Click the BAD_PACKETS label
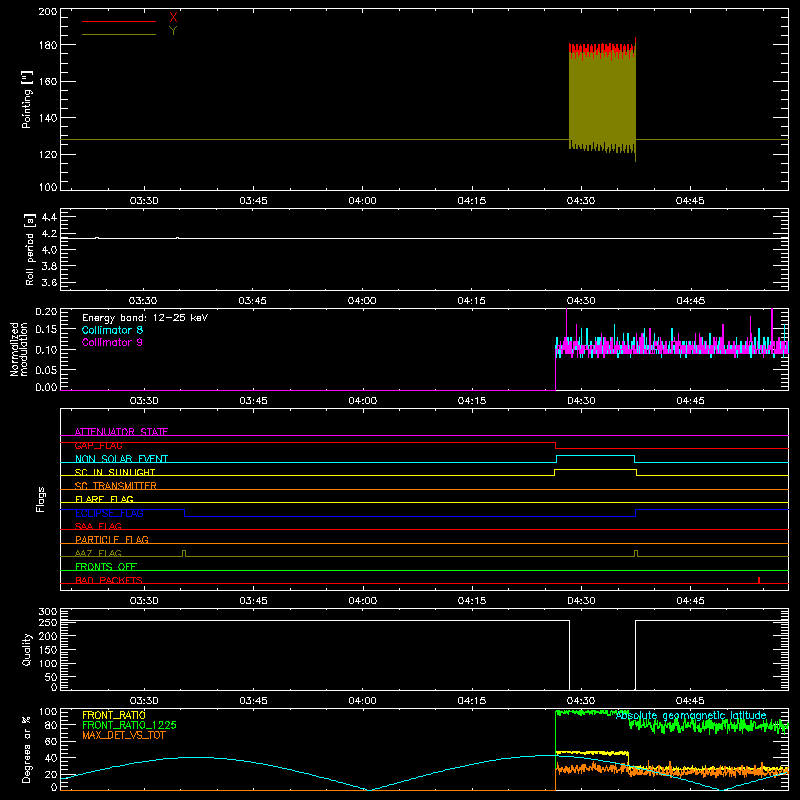 (x=109, y=580)
